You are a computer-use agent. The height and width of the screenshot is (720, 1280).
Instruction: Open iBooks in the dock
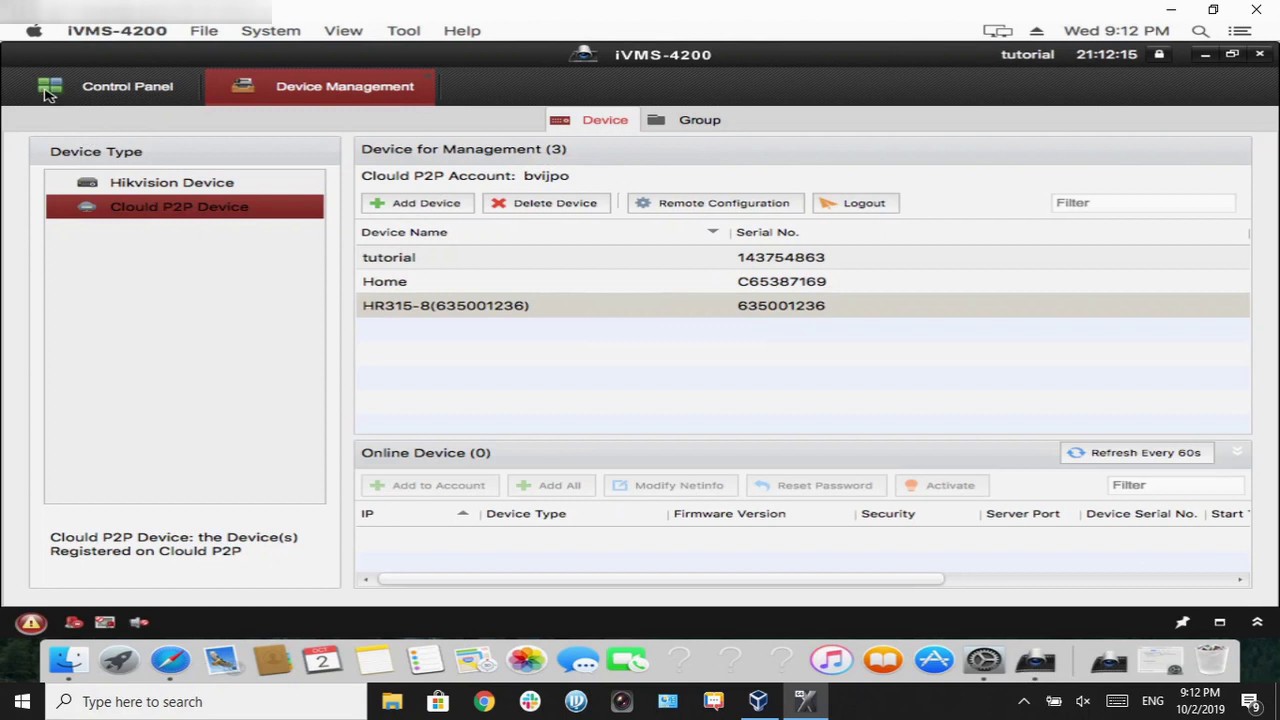(x=882, y=661)
